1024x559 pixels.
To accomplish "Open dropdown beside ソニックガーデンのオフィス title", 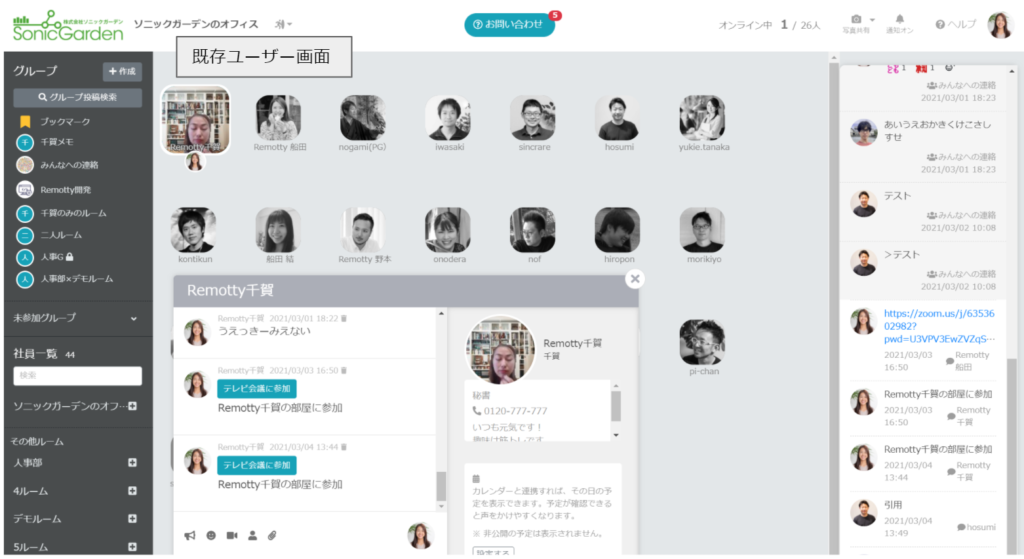I will [x=283, y=24].
